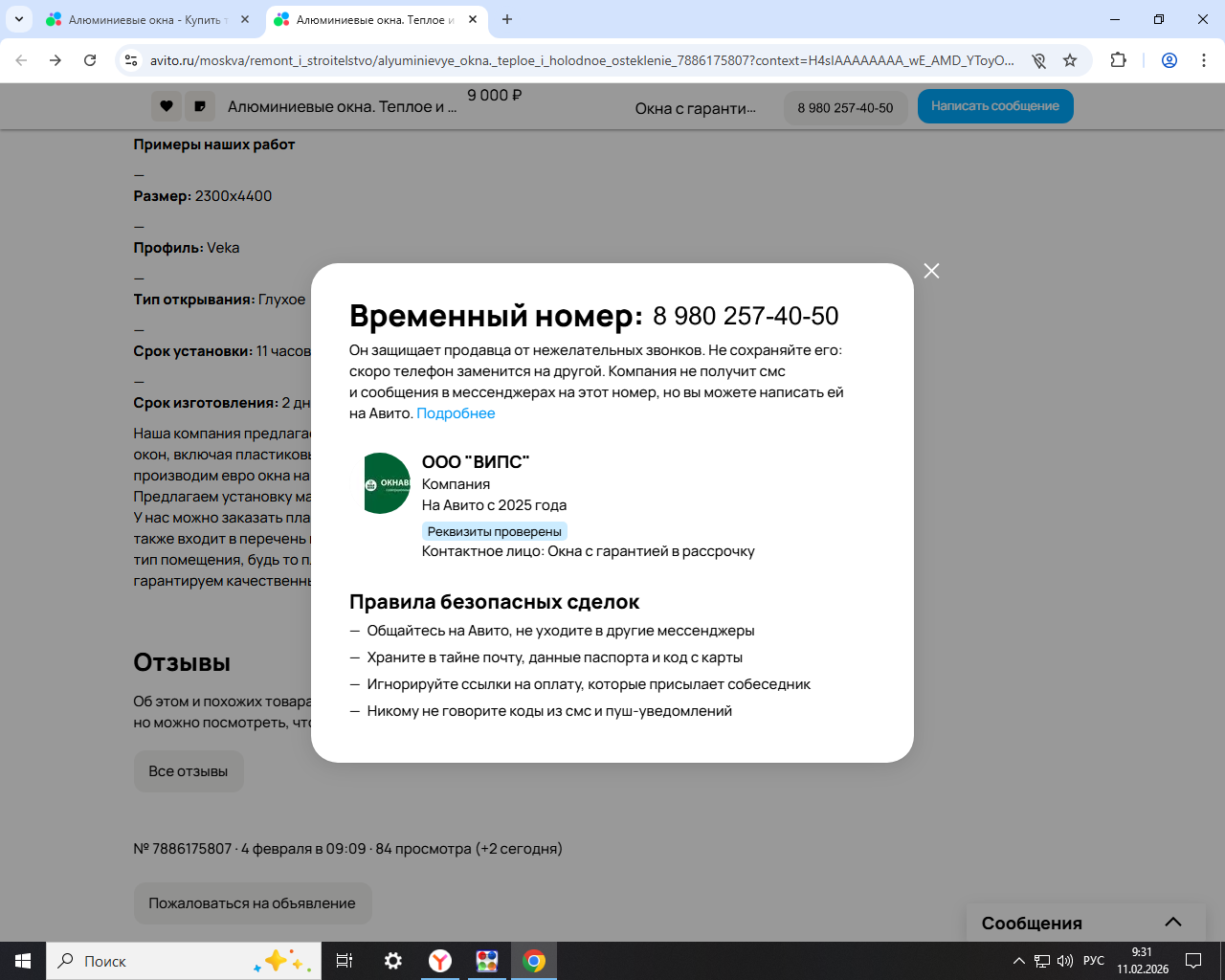Click the Windows taskbar Поиск search box

pos(184,961)
